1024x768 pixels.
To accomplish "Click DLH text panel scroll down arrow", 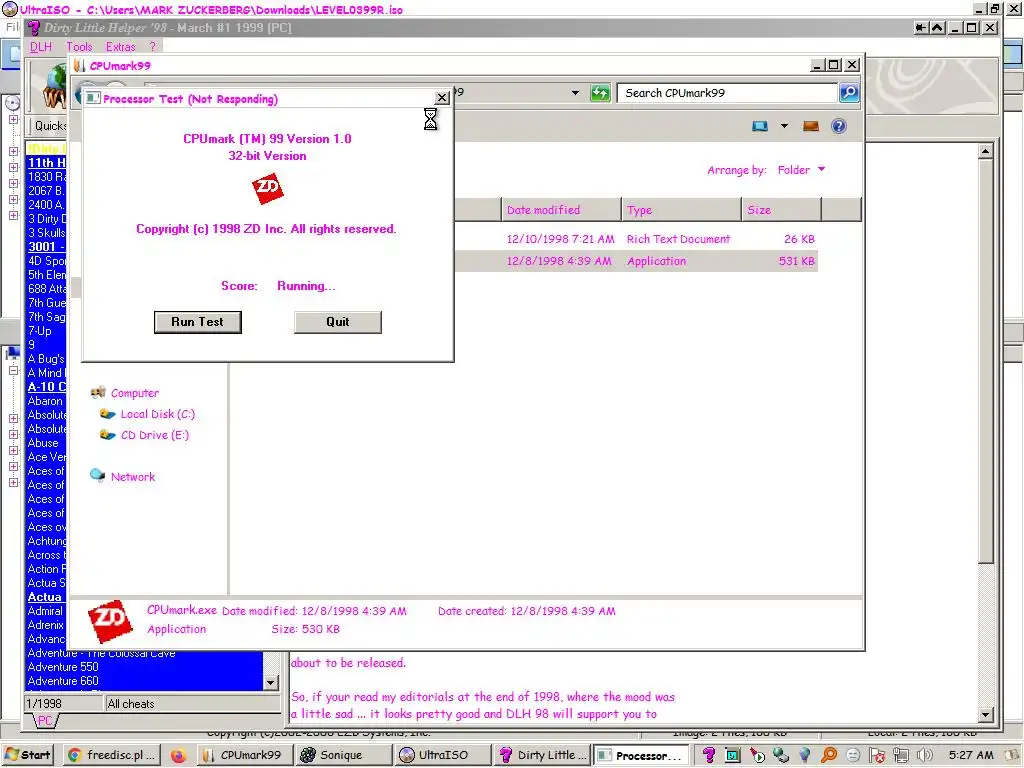I will (x=986, y=715).
